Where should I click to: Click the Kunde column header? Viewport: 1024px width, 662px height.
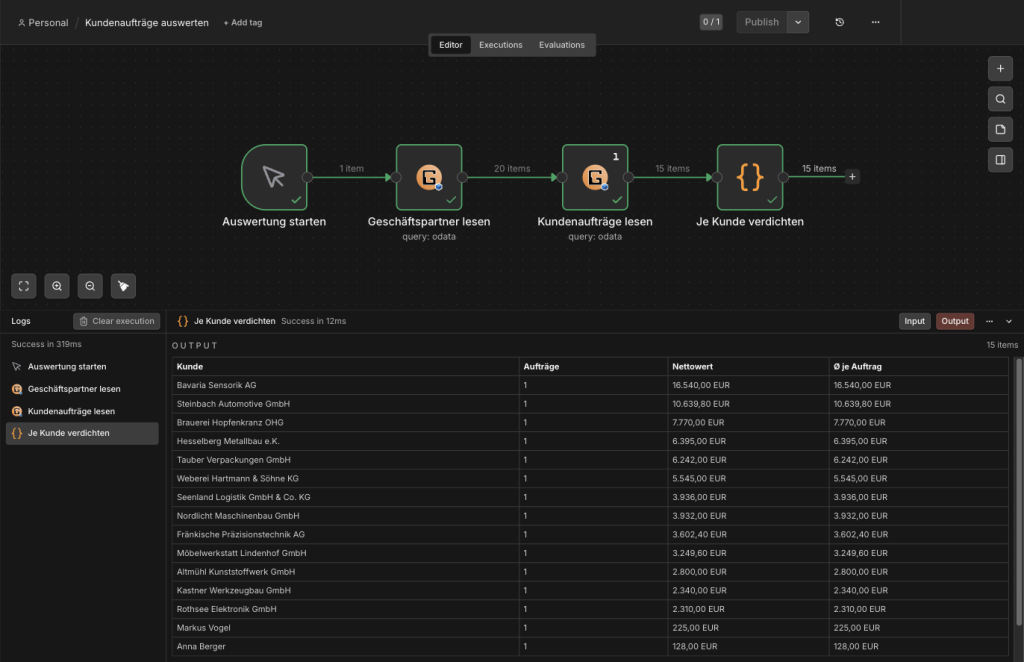point(345,367)
